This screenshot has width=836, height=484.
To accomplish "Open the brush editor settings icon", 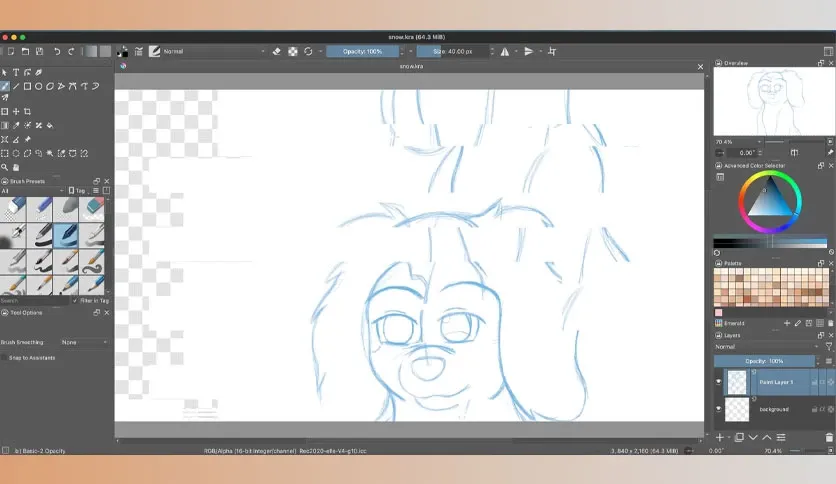I will point(139,51).
